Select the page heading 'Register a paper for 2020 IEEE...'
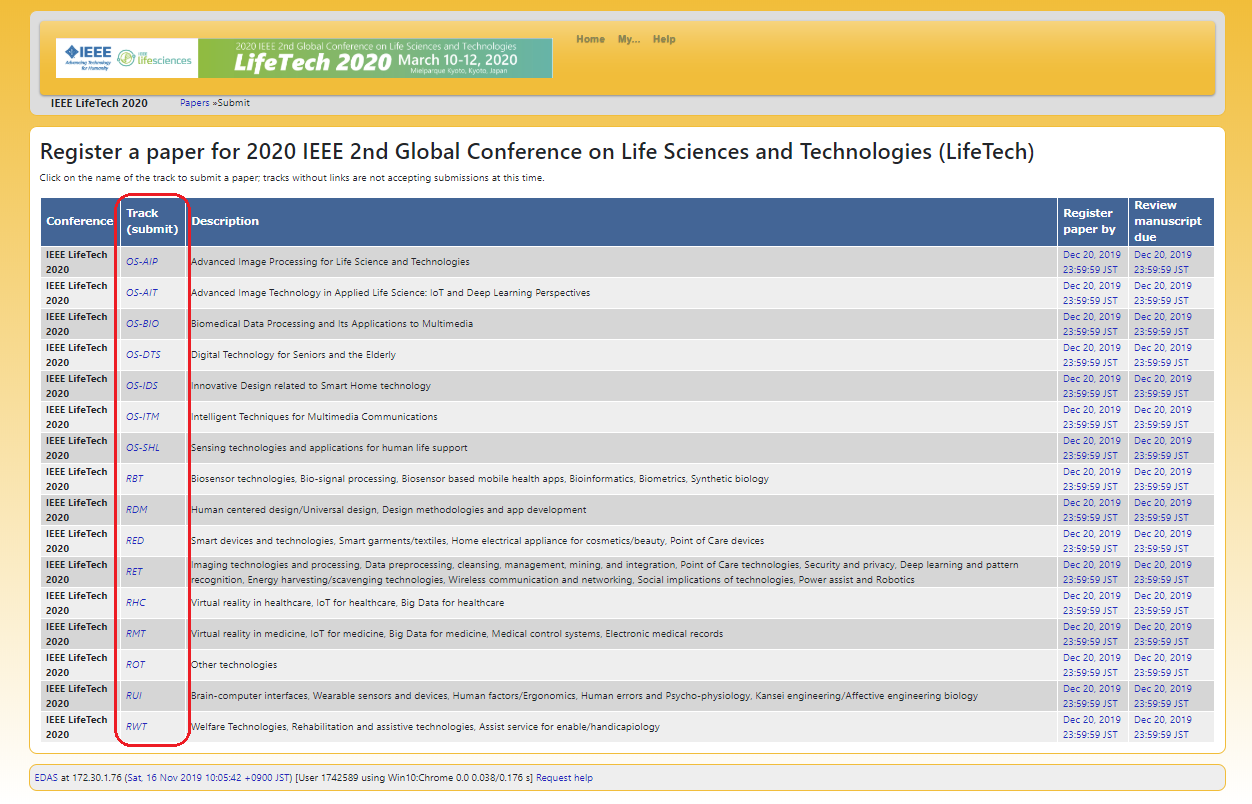 [x=537, y=153]
